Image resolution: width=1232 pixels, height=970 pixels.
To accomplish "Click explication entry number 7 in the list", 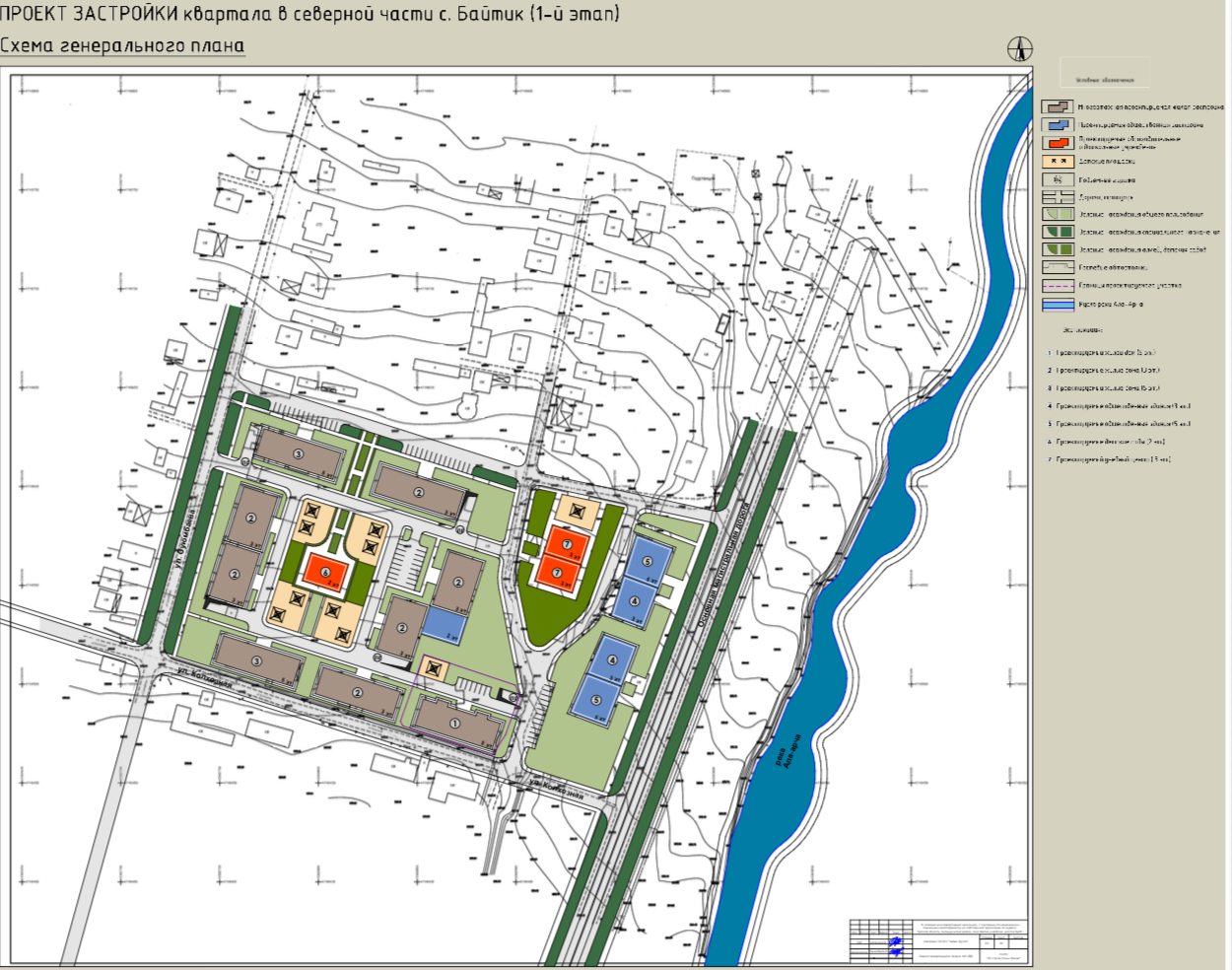I will (1109, 459).
